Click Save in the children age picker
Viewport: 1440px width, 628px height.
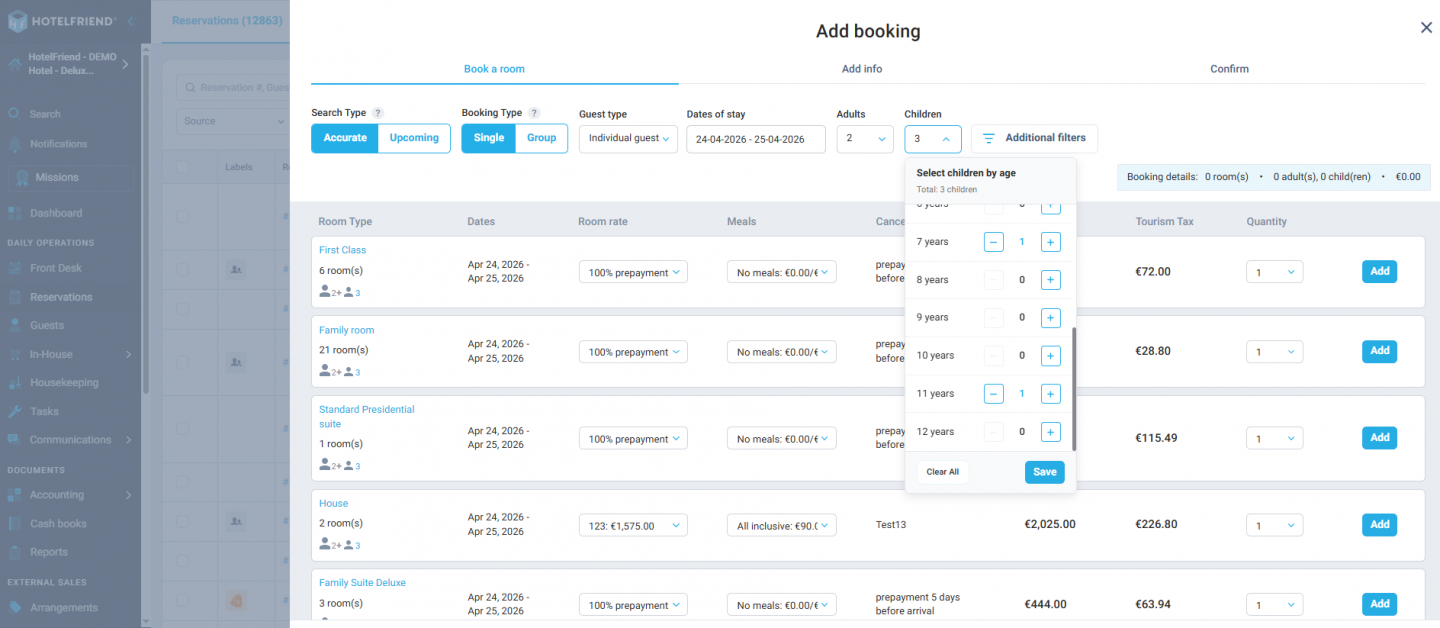coord(1044,471)
